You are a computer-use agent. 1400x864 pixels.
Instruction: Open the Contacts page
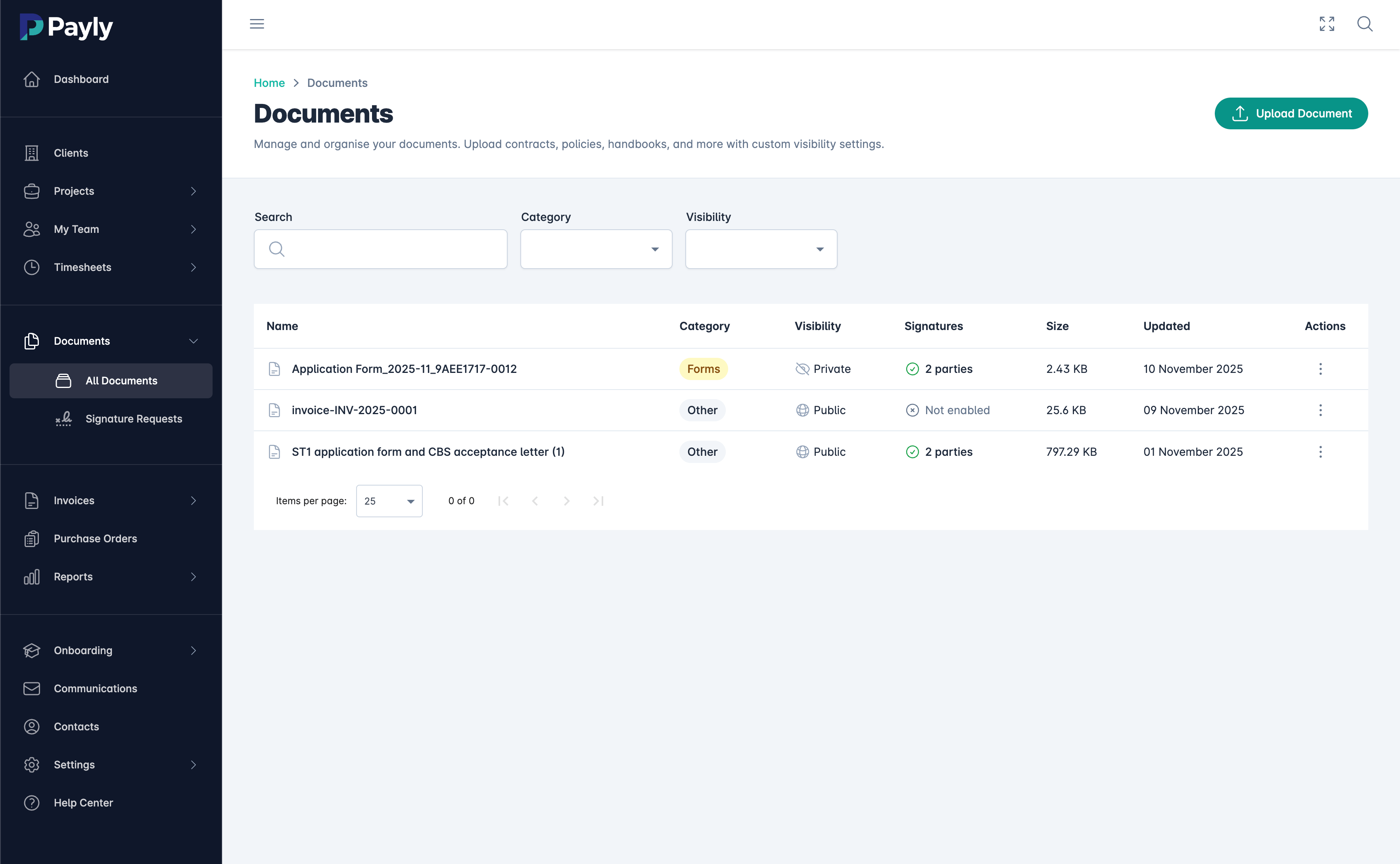pos(77,726)
